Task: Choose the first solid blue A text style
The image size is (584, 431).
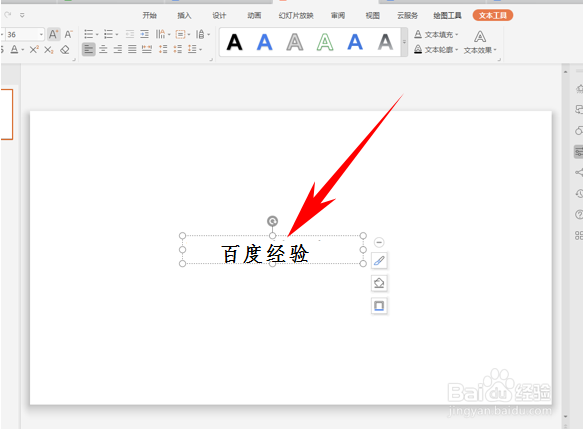Action: 265,42
